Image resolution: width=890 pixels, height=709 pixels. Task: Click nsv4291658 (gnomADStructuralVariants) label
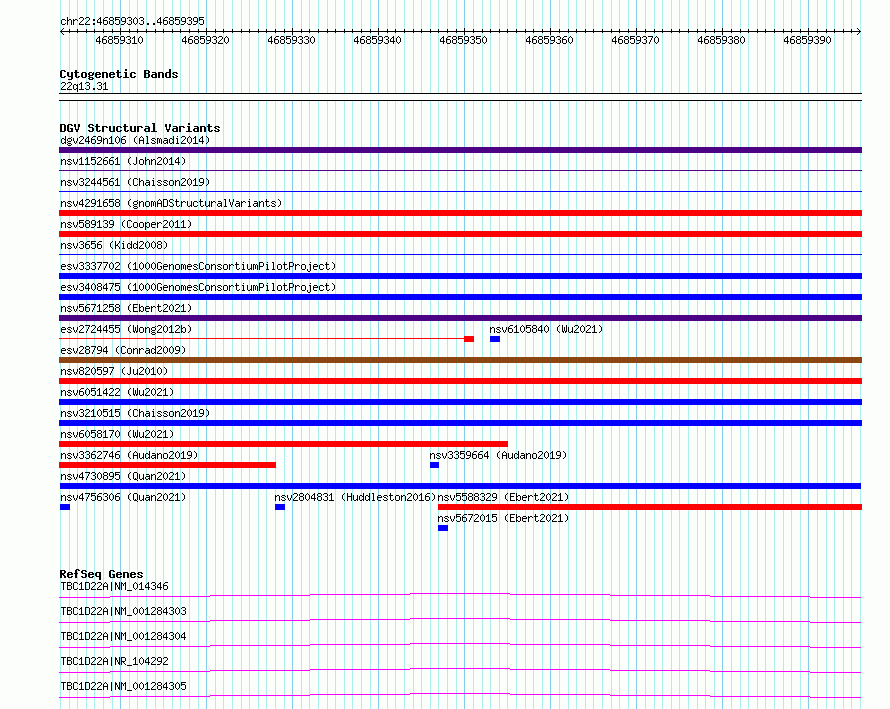coord(171,203)
